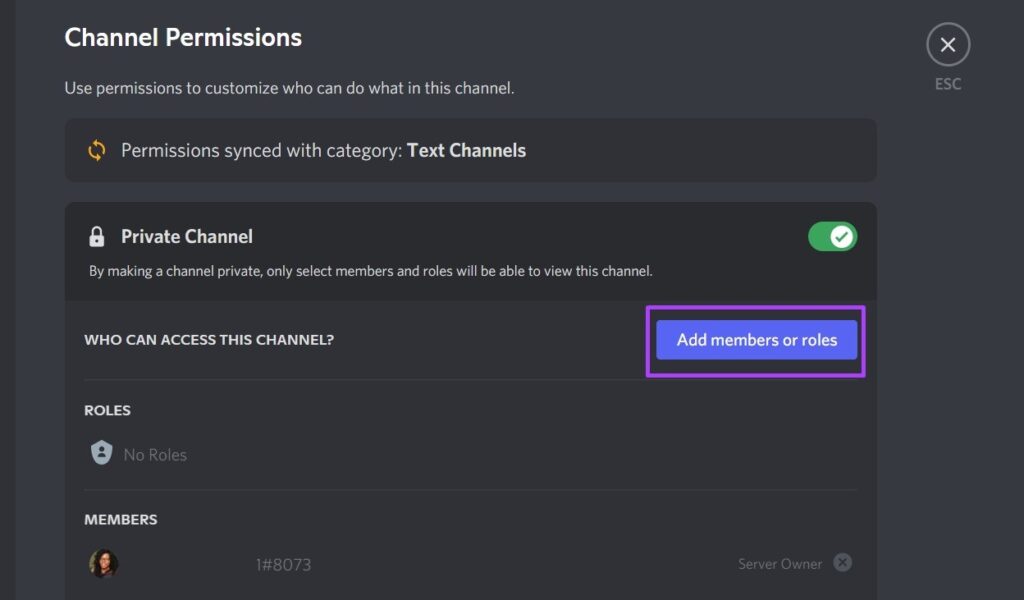Click the Private Channel label text

pyautogui.click(x=187, y=237)
